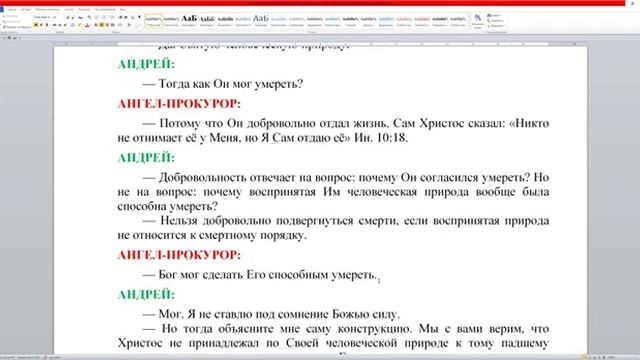Activate the Format Painter
This screenshot has height=360, width=640.
(x=16, y=27)
